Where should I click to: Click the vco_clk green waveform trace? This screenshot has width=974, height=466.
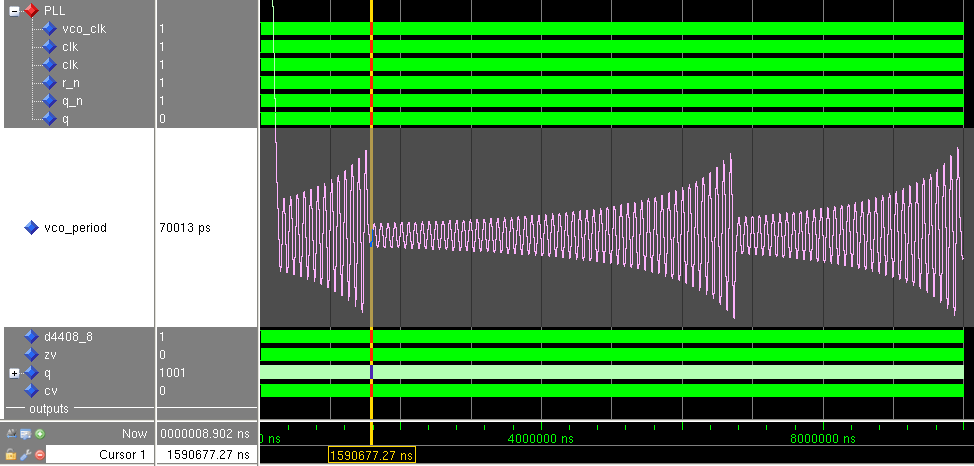612,29
